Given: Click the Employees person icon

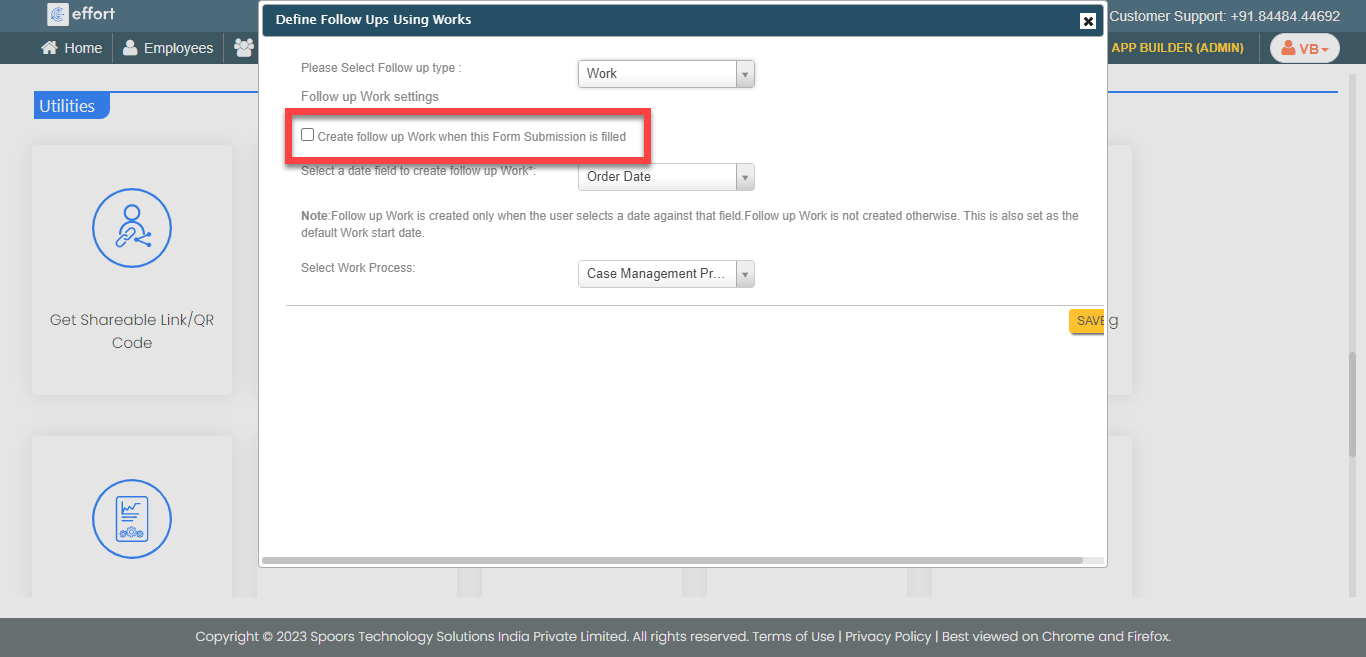Looking at the screenshot, I should coord(130,48).
